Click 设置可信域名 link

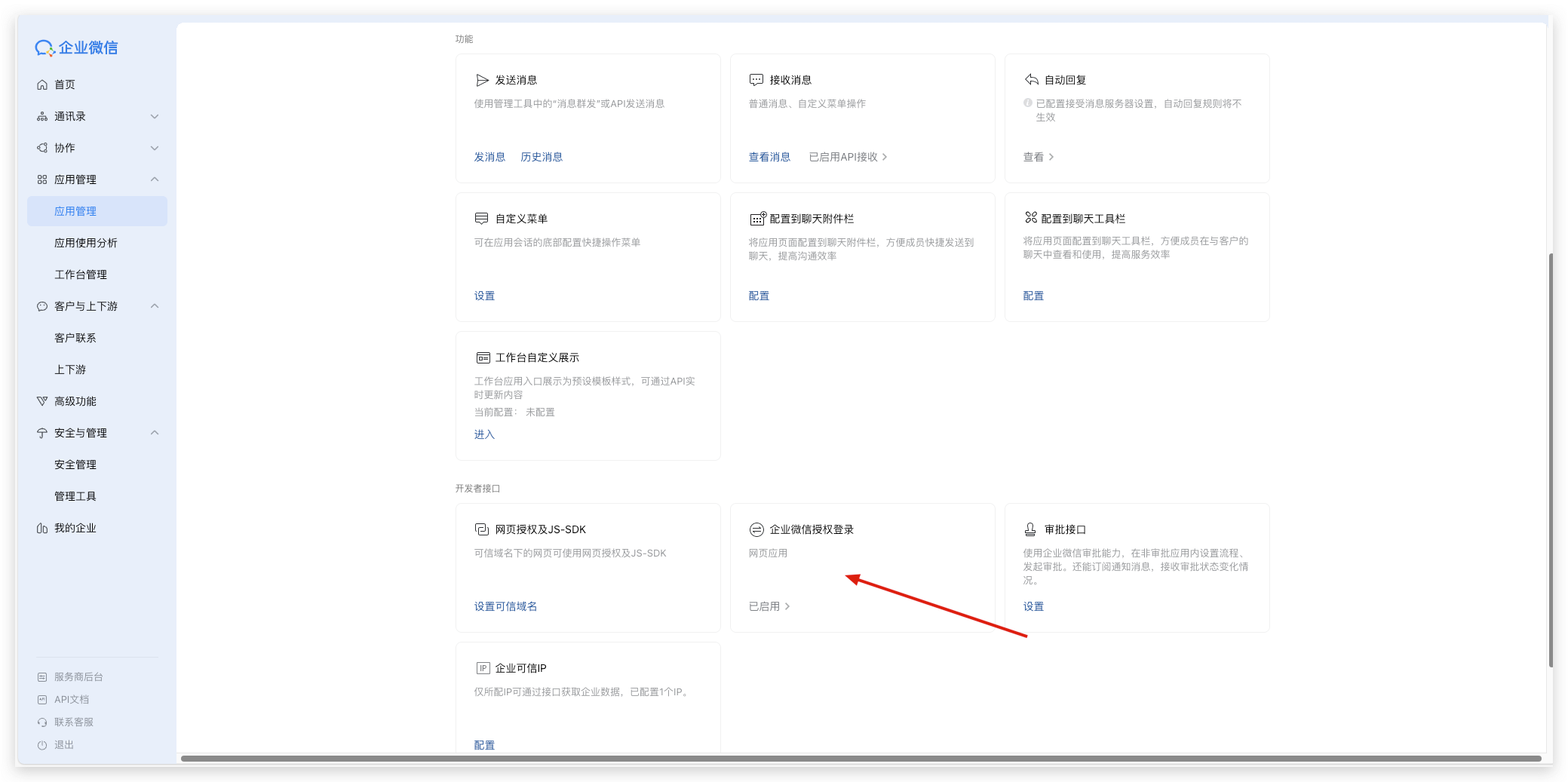pos(505,606)
